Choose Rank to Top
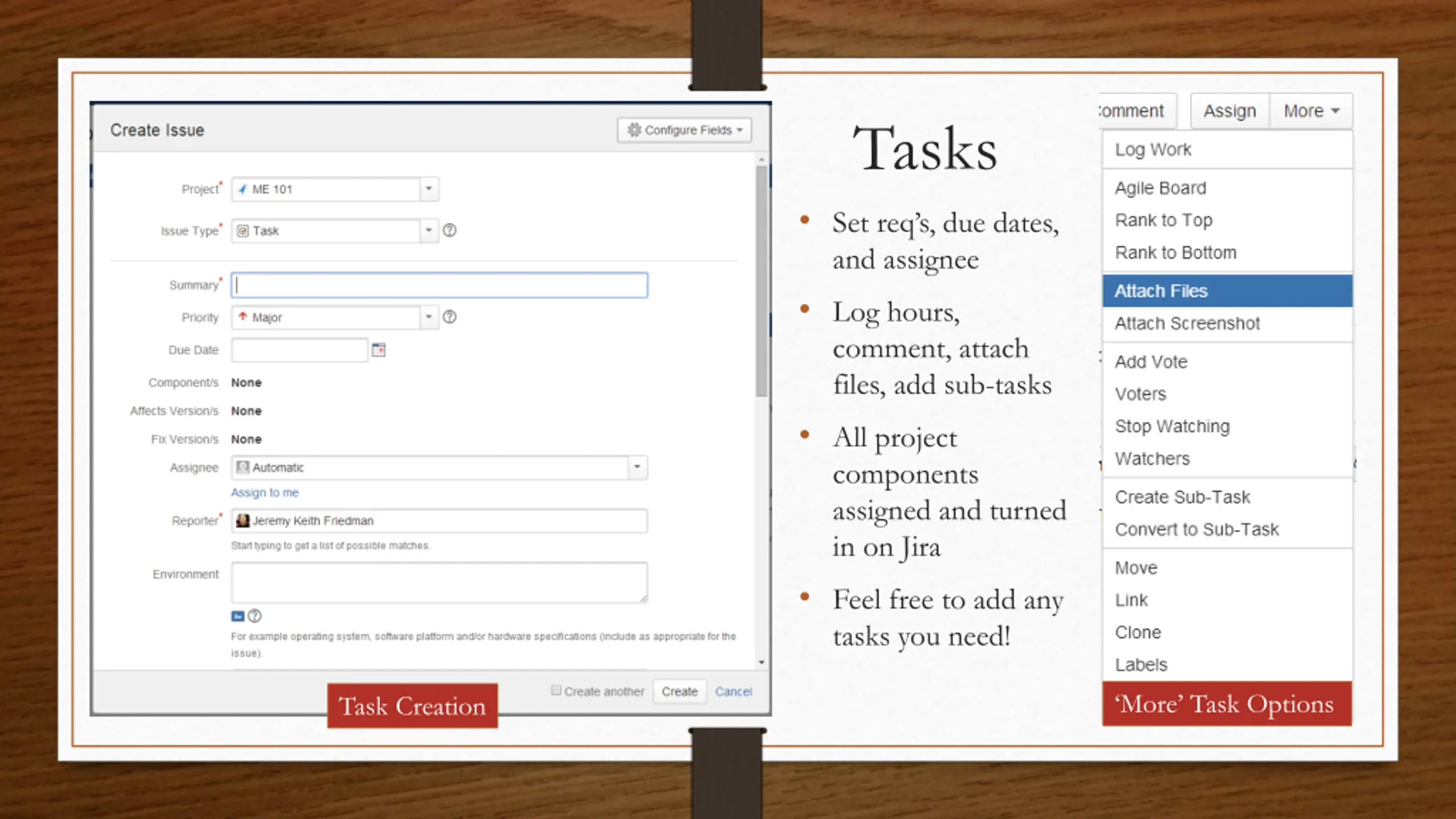The height and width of the screenshot is (819, 1456). 1227,220
